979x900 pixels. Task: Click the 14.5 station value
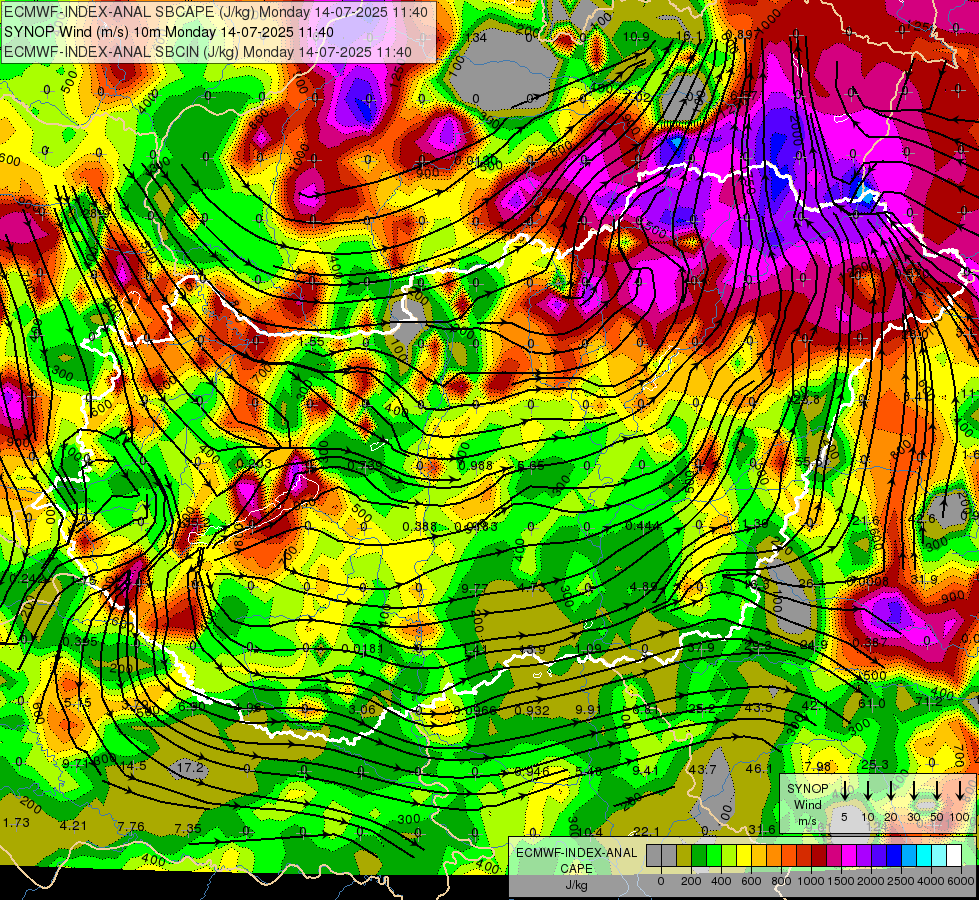click(133, 765)
